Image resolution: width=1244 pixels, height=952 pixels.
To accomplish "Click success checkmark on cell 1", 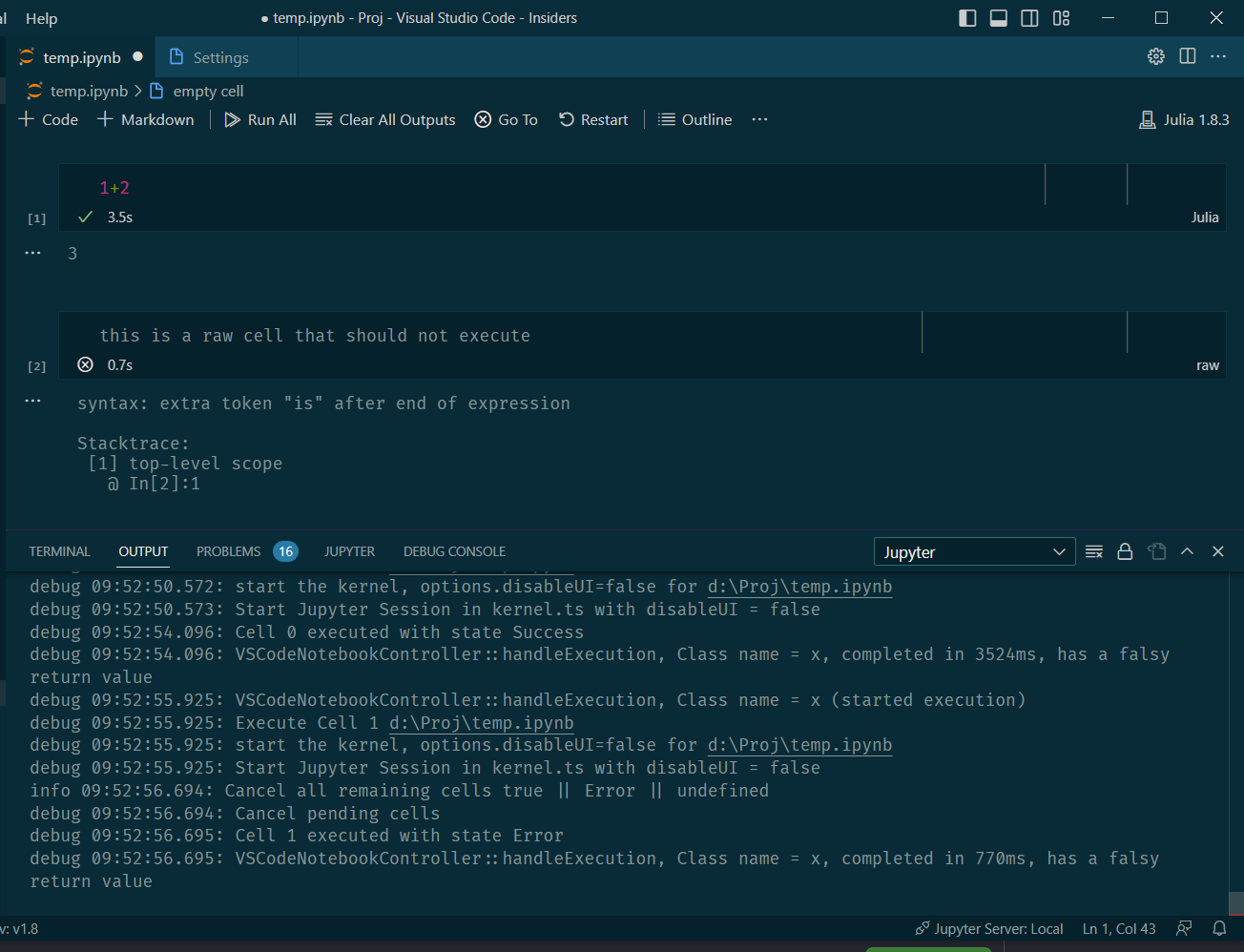I will click(x=85, y=217).
